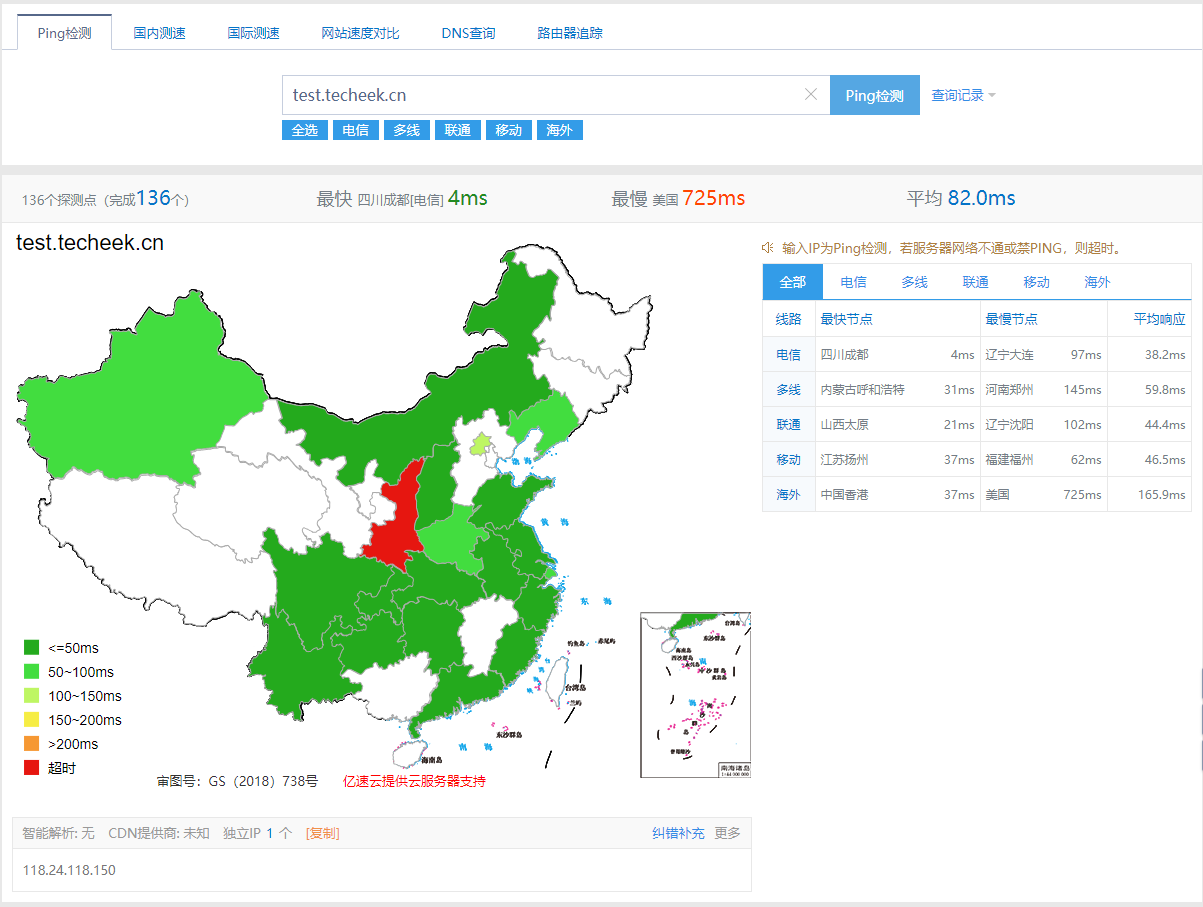Expand the 更多 option
This screenshot has width=1203, height=907.
[727, 833]
